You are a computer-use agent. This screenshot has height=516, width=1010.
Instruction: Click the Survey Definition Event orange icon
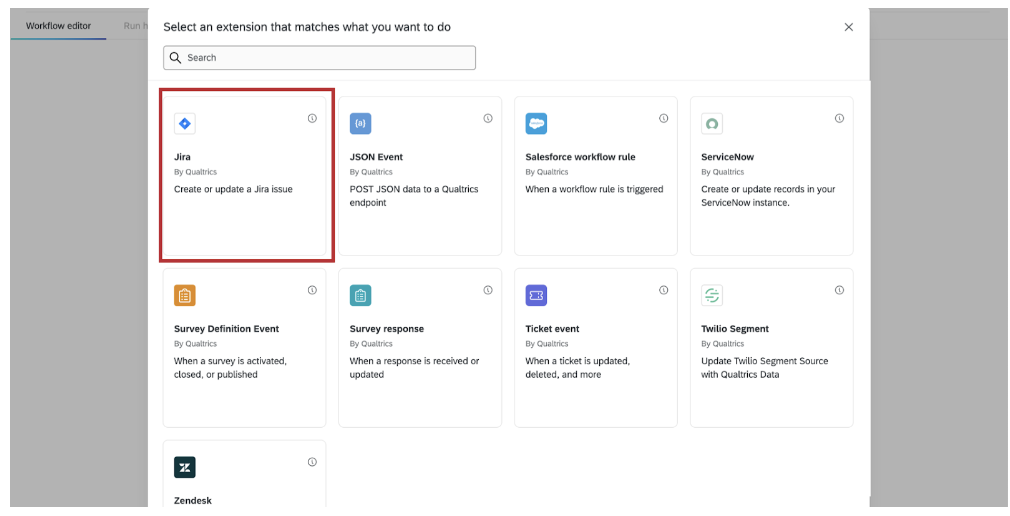pyautogui.click(x=184, y=295)
